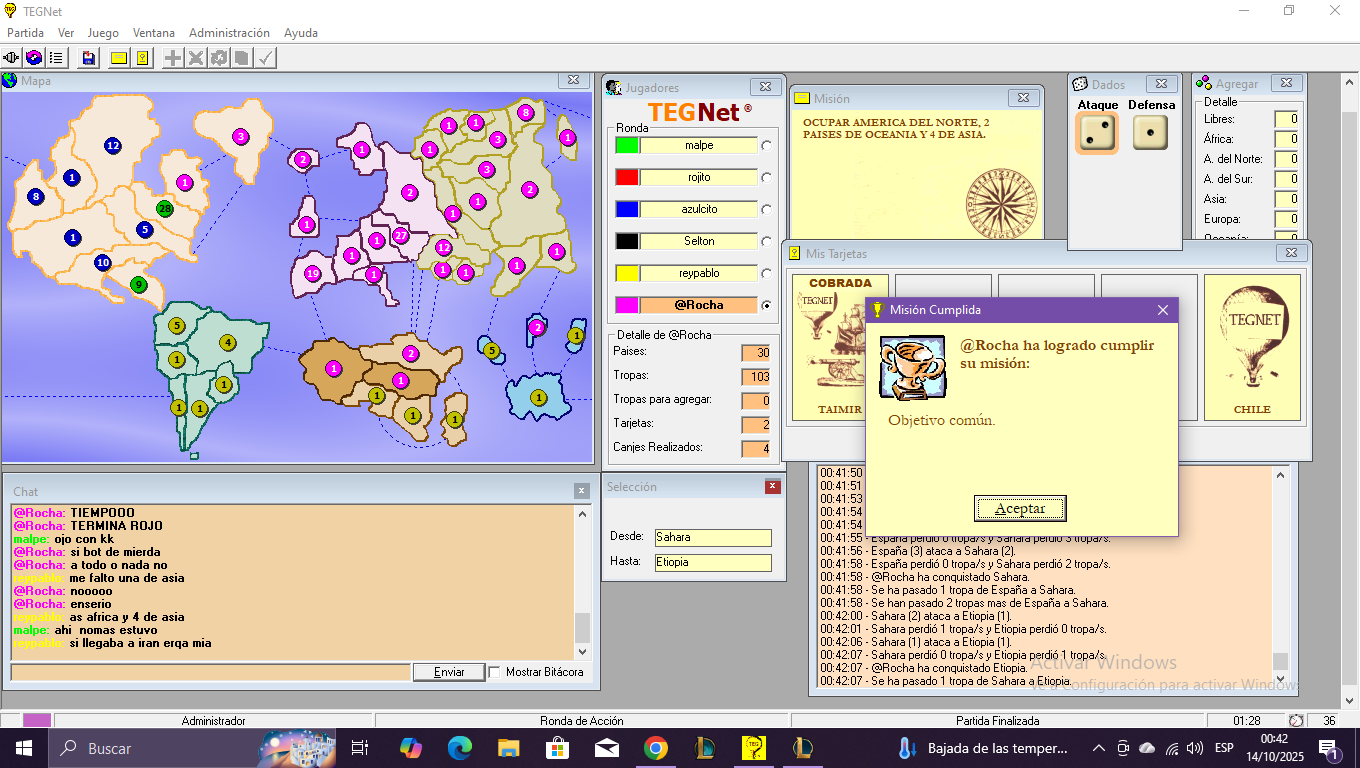Click the Ataque die showing two
The height and width of the screenshot is (768, 1360).
[1097, 133]
